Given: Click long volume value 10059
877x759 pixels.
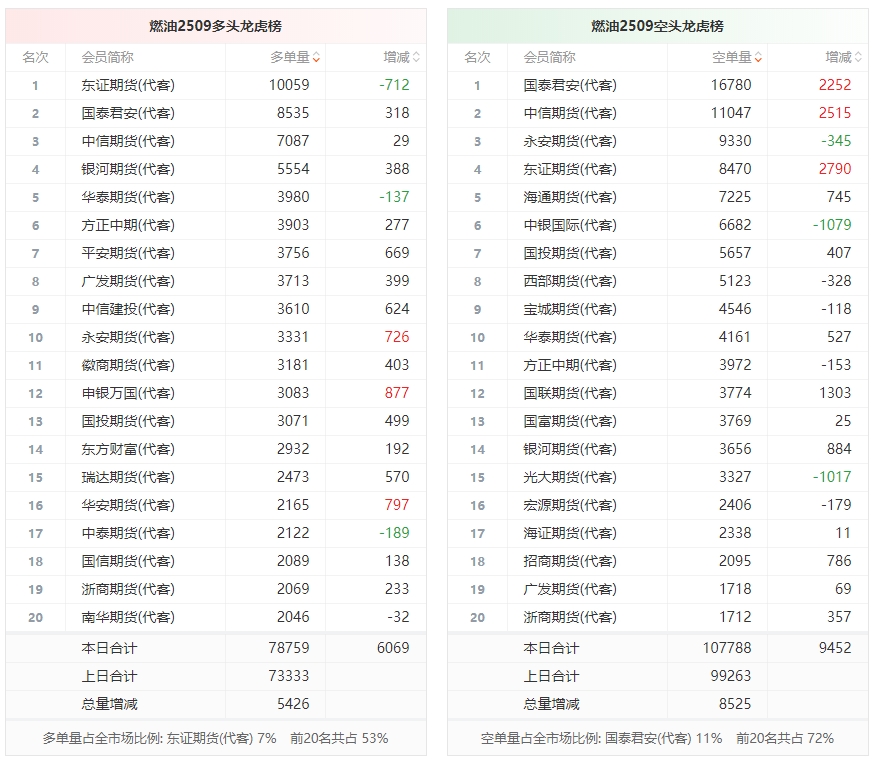Looking at the screenshot, I should pyautogui.click(x=289, y=85).
